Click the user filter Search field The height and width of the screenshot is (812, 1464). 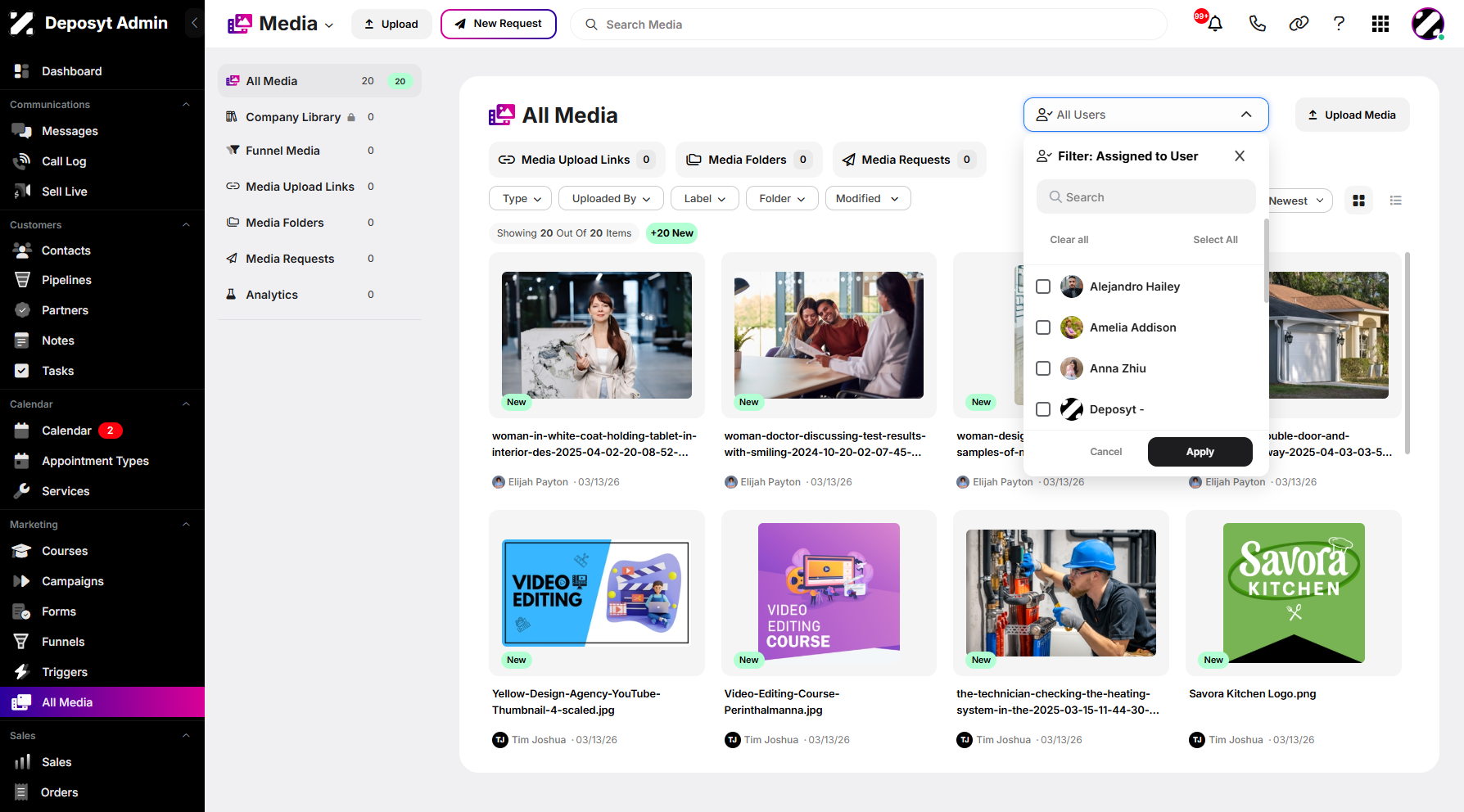(x=1145, y=197)
